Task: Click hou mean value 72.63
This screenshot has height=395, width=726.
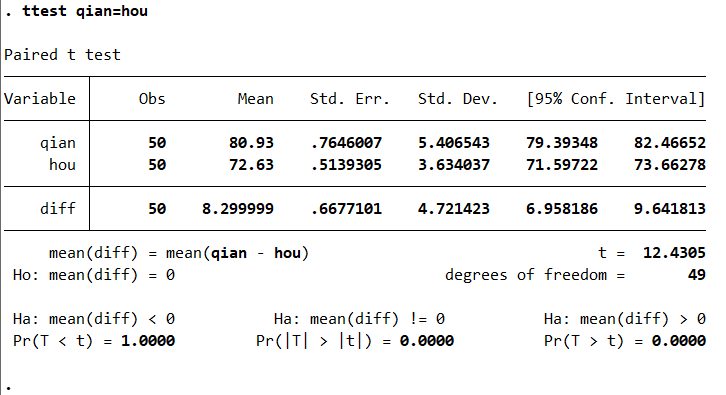Action: (x=251, y=164)
